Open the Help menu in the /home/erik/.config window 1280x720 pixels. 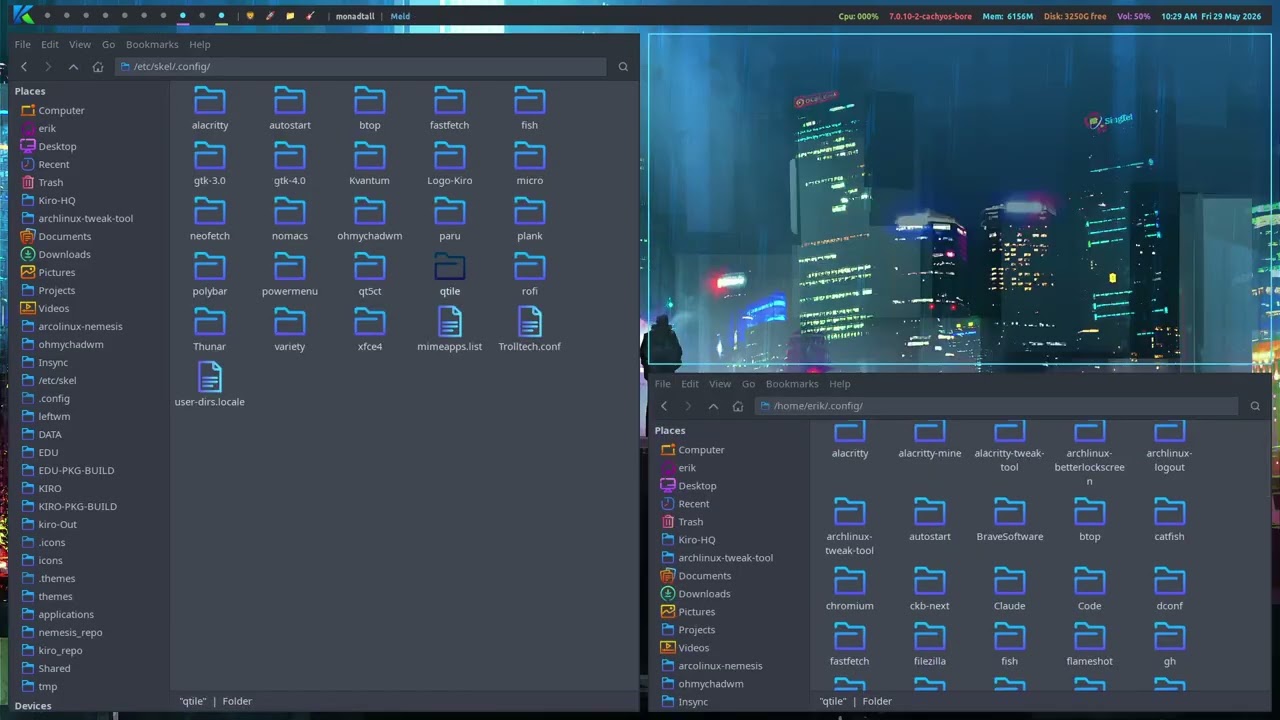coord(840,384)
